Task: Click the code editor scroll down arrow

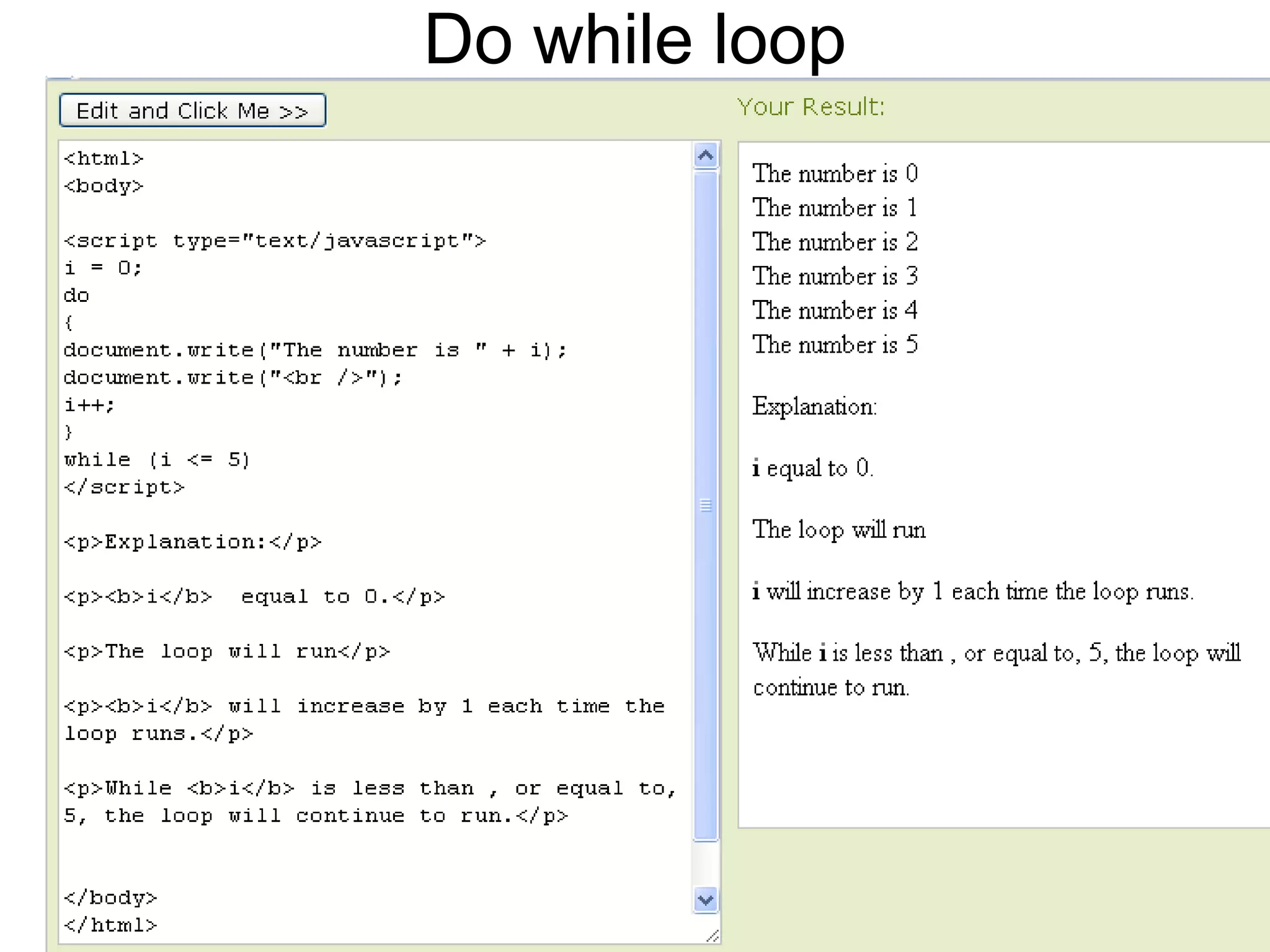Action: [x=706, y=899]
